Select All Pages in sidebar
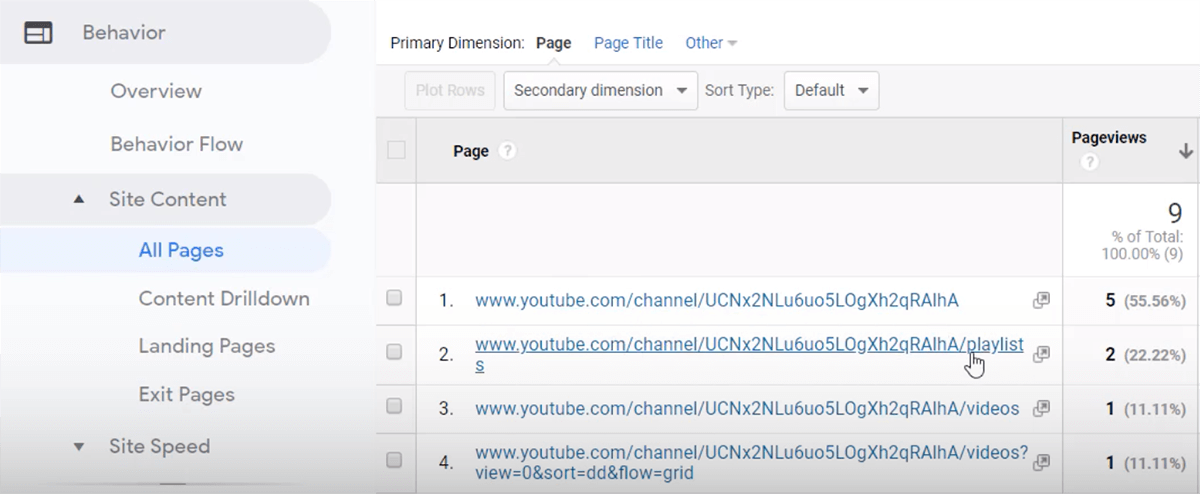The height and width of the screenshot is (494, 1200). point(181,250)
